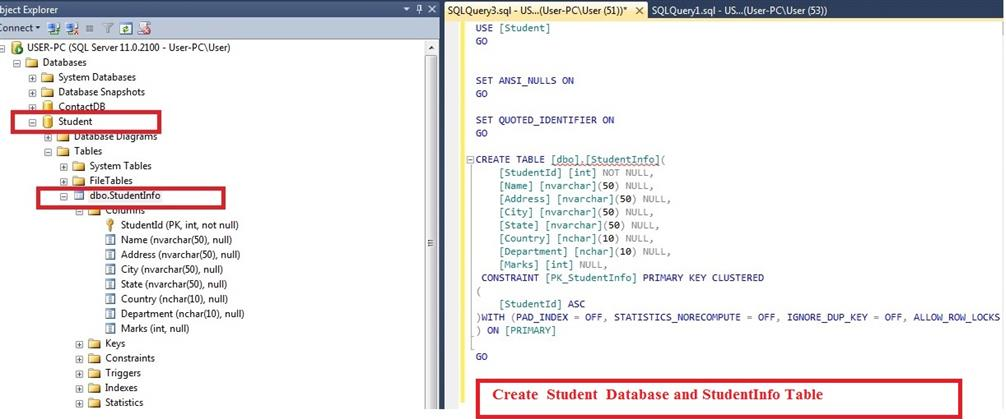Image resolution: width=1006 pixels, height=419 pixels.
Task: Click the Activity Monitor toolbar icon
Action: pyautogui.click(x=144, y=28)
